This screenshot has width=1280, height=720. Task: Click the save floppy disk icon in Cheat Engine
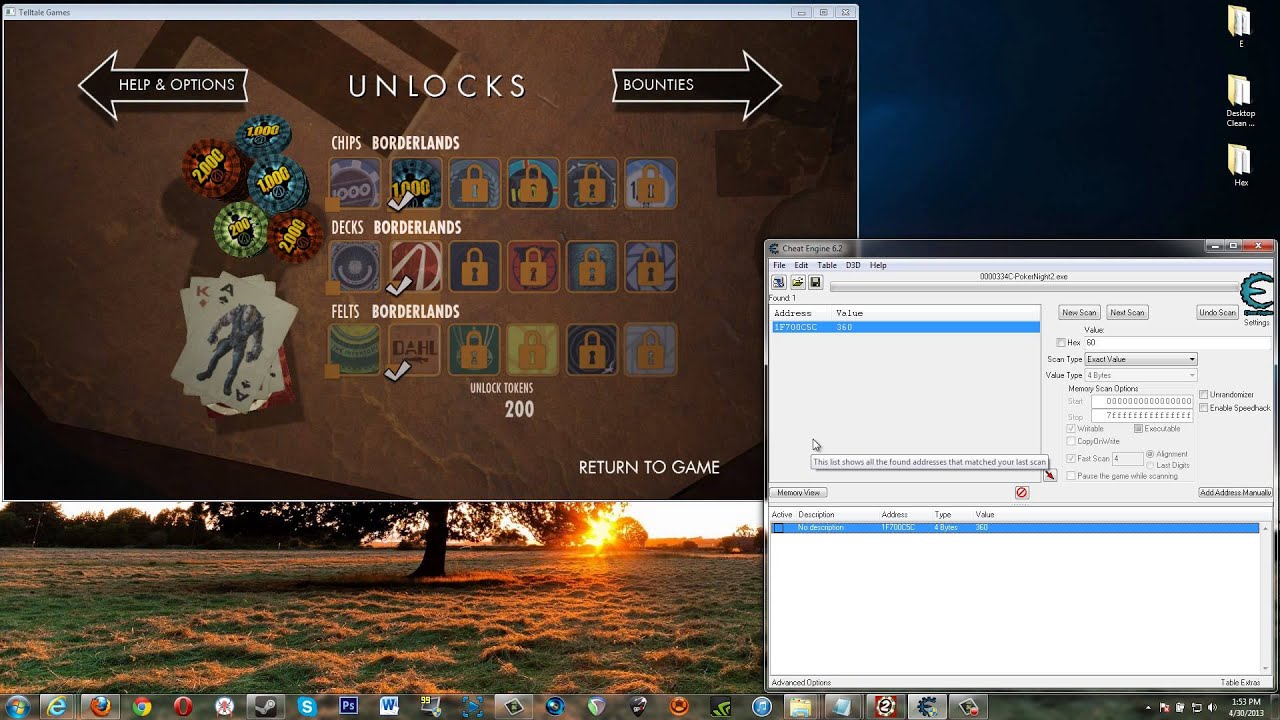[816, 283]
